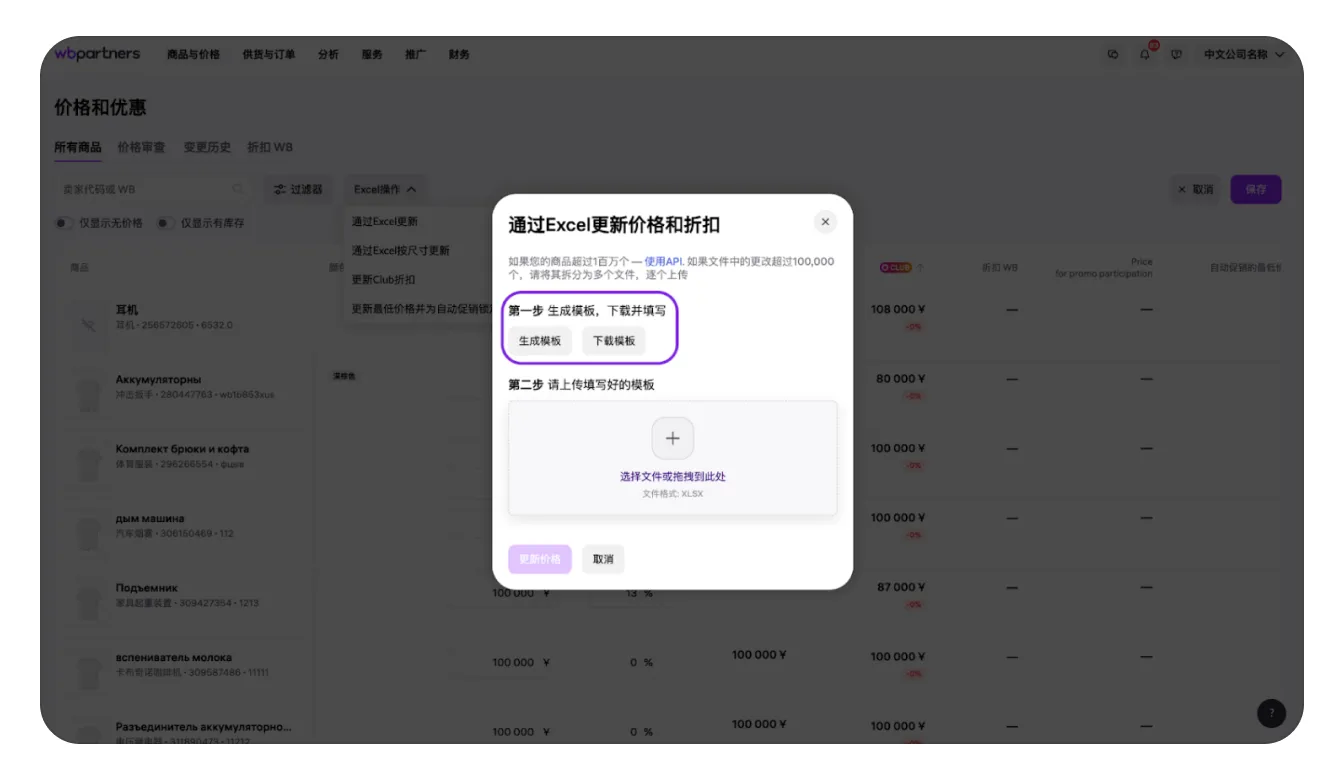Close the Excel update dialog with X
The height and width of the screenshot is (780, 1344).
[x=825, y=222]
